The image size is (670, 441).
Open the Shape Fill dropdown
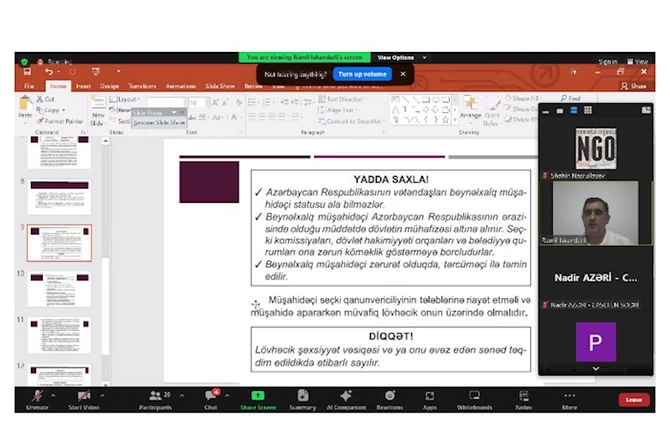click(523, 98)
